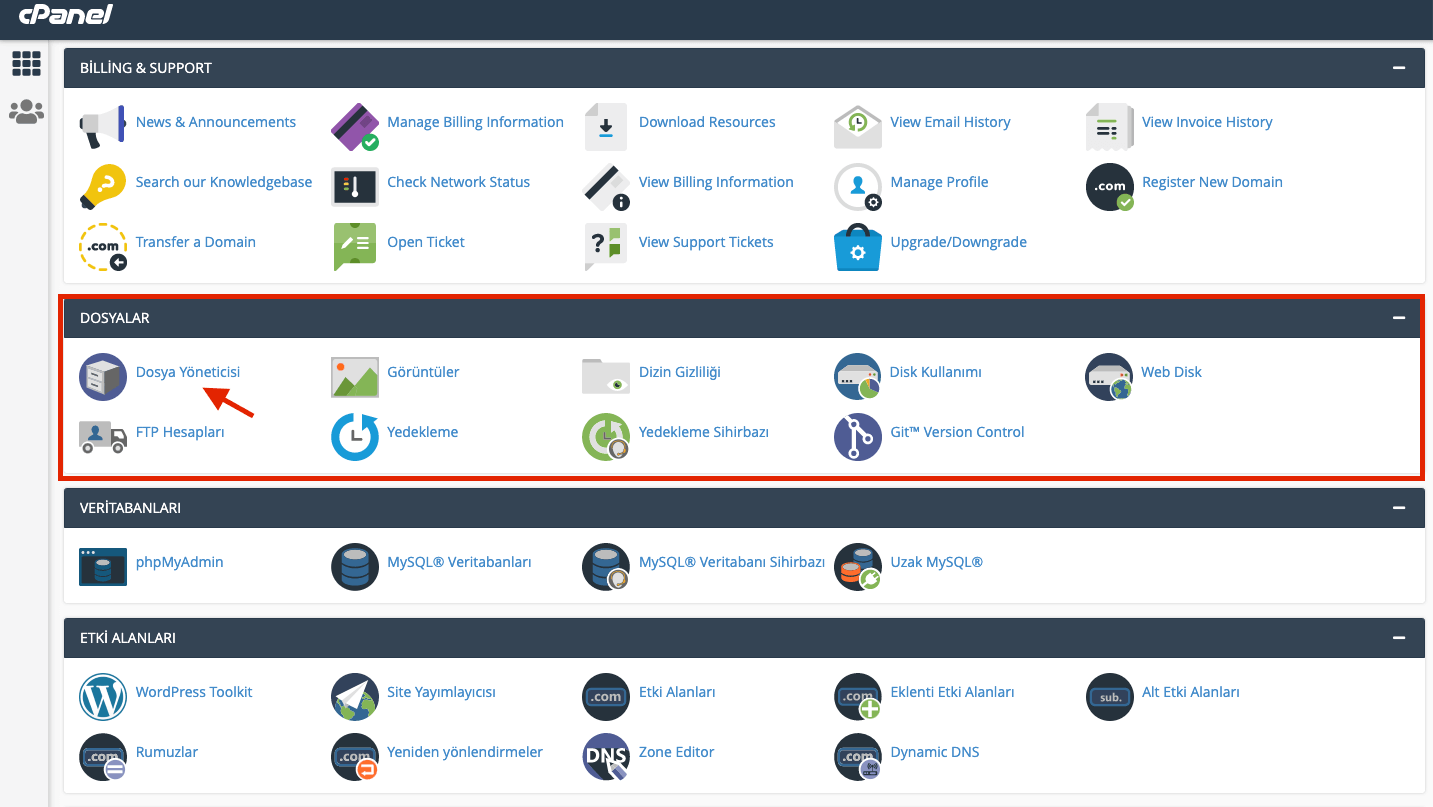Image resolution: width=1433 pixels, height=807 pixels.
Task: Click the Manage Billing Information card icon
Action: coord(355,127)
